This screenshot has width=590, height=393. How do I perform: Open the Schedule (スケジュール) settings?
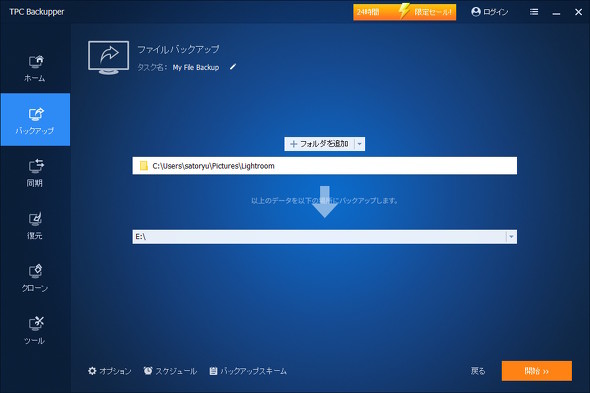coord(170,371)
